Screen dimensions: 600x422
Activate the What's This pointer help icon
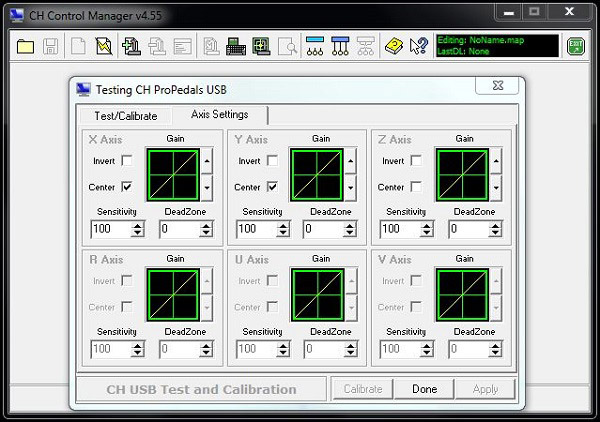419,46
